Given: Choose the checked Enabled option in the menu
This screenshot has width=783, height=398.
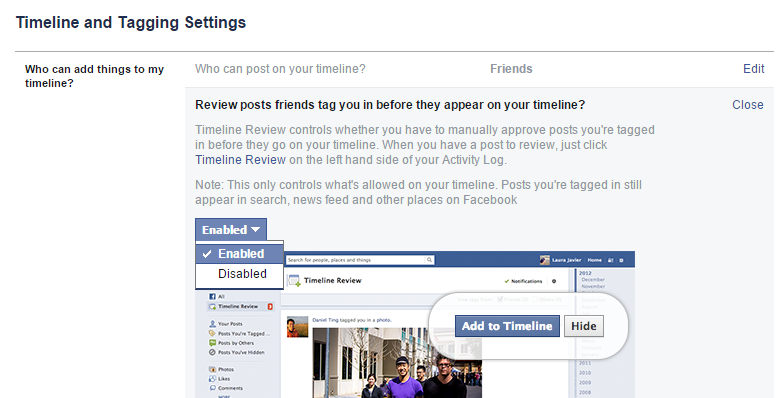Looking at the screenshot, I should pyautogui.click(x=239, y=254).
